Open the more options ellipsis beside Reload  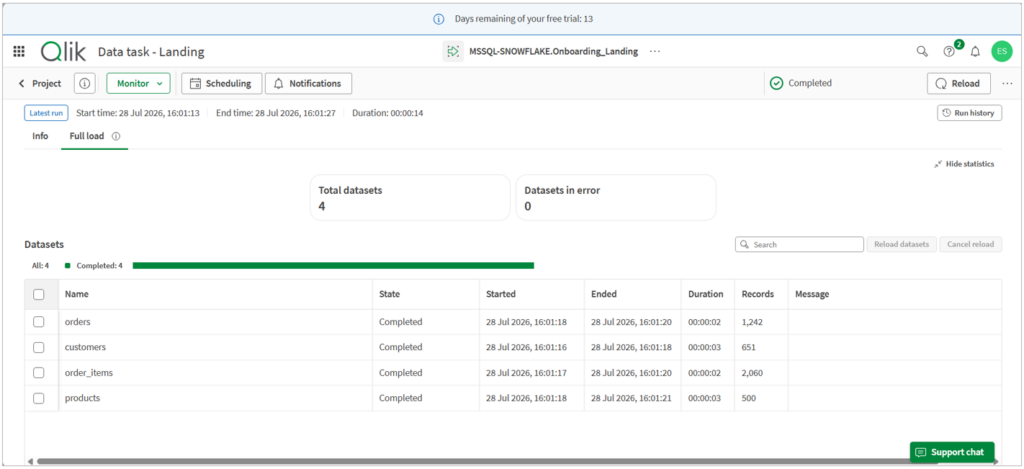(x=1007, y=84)
